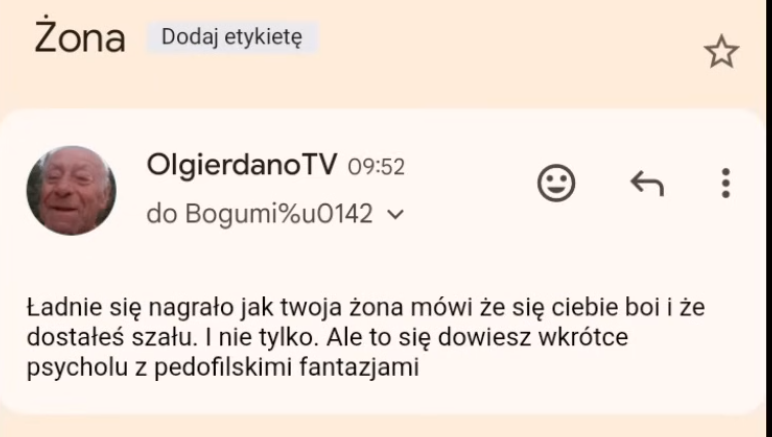
Task: Click the first line starting with Ładnie się nagrało
Action: [x=366, y=307]
